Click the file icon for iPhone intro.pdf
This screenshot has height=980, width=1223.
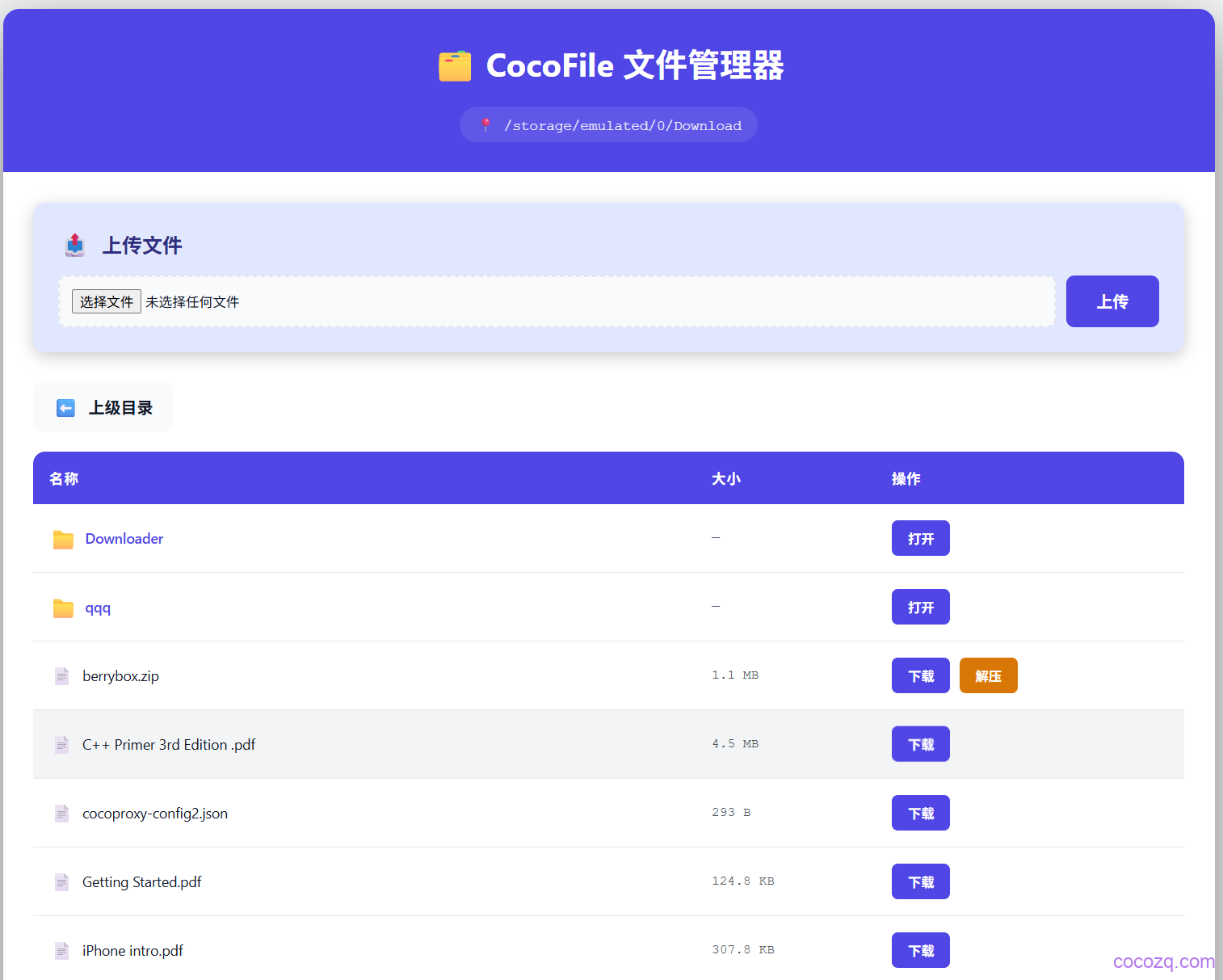click(62, 951)
